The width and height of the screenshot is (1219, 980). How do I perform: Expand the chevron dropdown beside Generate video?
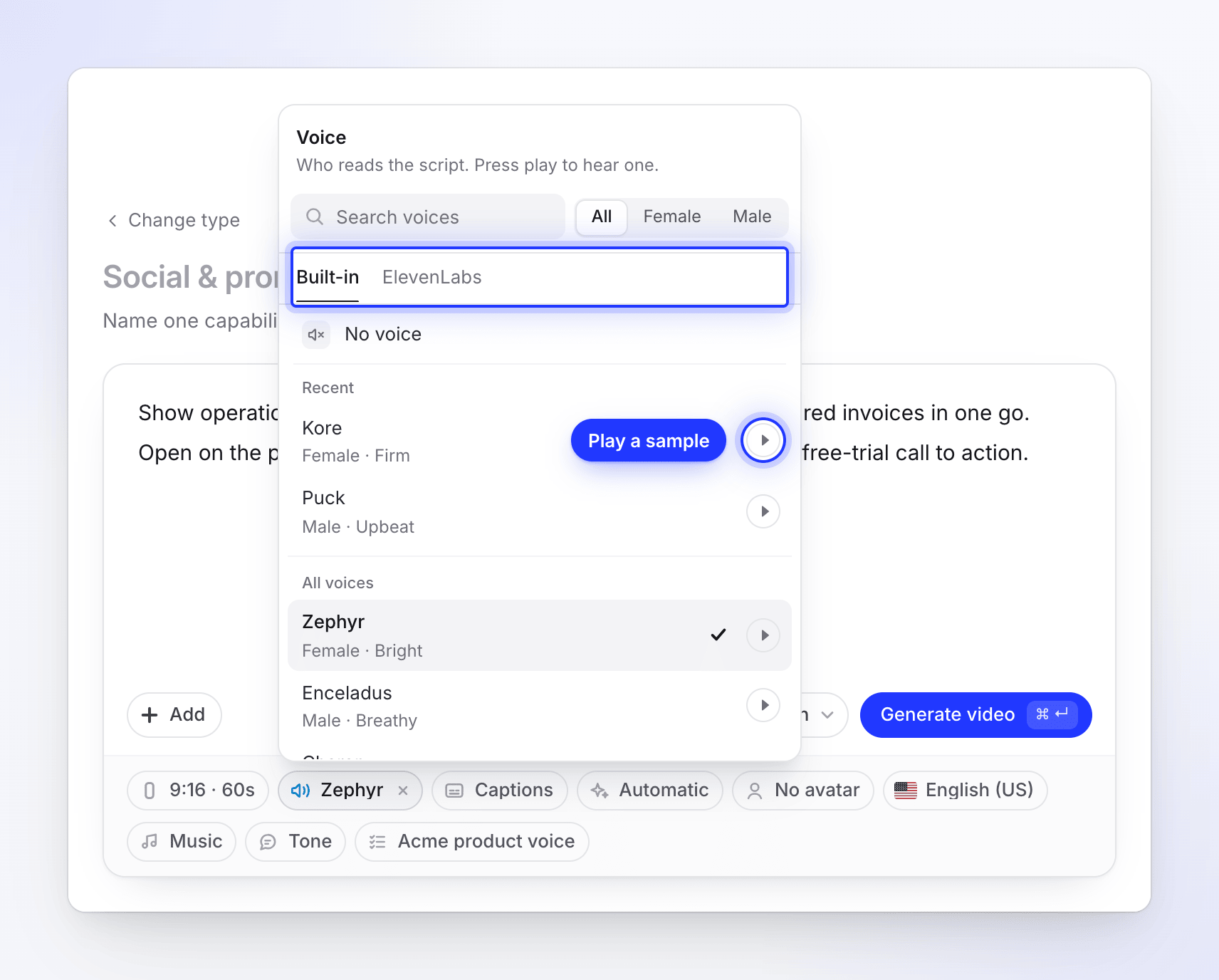827,715
